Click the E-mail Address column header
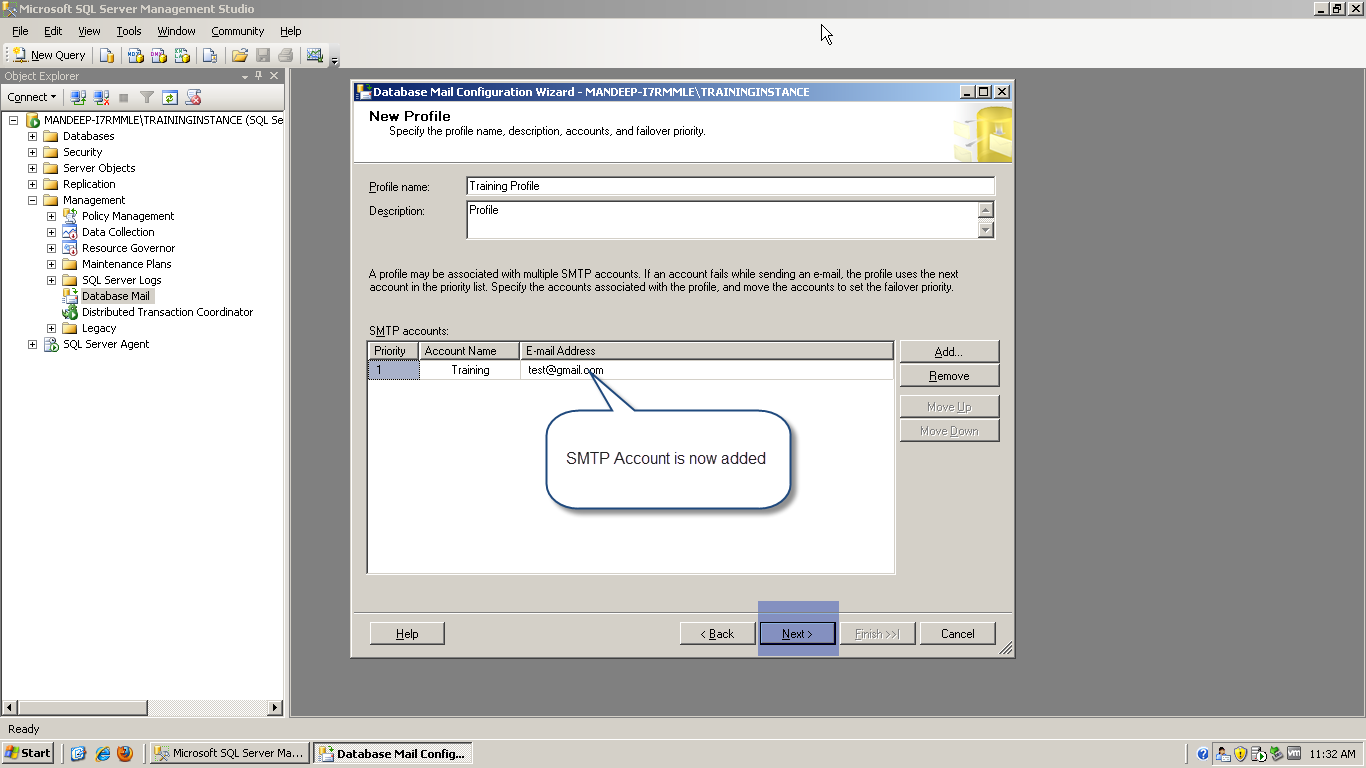The image size is (1366, 768). click(707, 351)
